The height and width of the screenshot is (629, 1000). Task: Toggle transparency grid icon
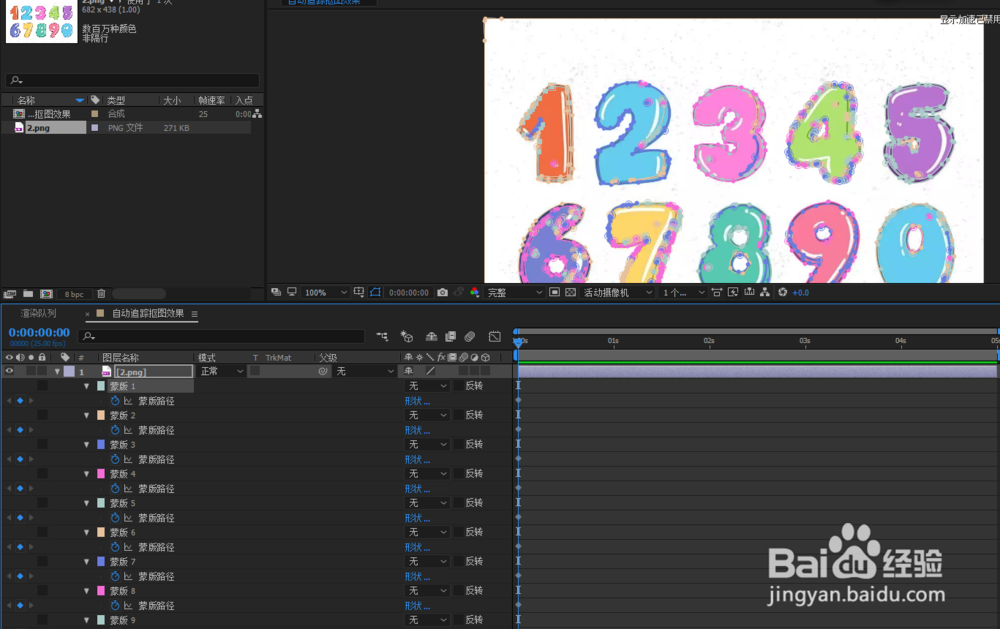click(x=571, y=292)
